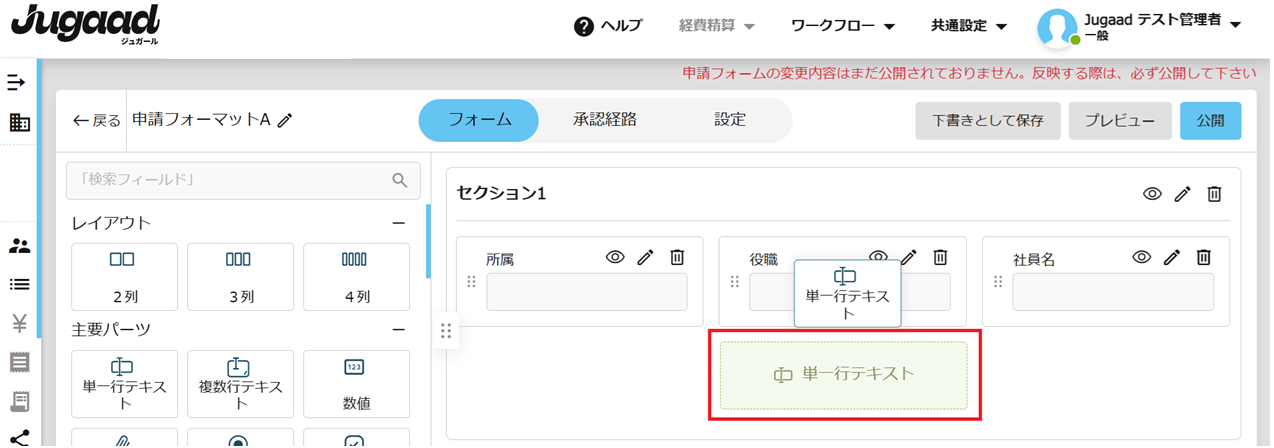Select the 3列 layout tile

tap(240, 277)
